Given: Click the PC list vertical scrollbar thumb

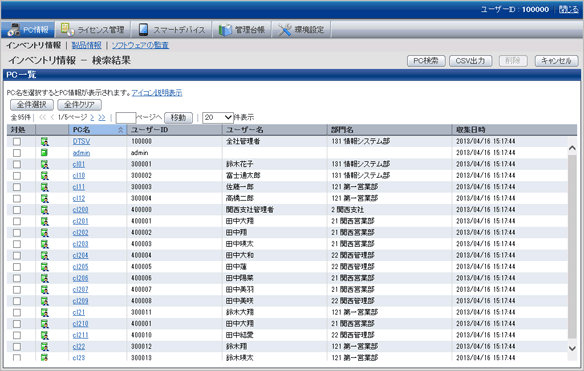Looking at the screenshot, I should 572,247.
